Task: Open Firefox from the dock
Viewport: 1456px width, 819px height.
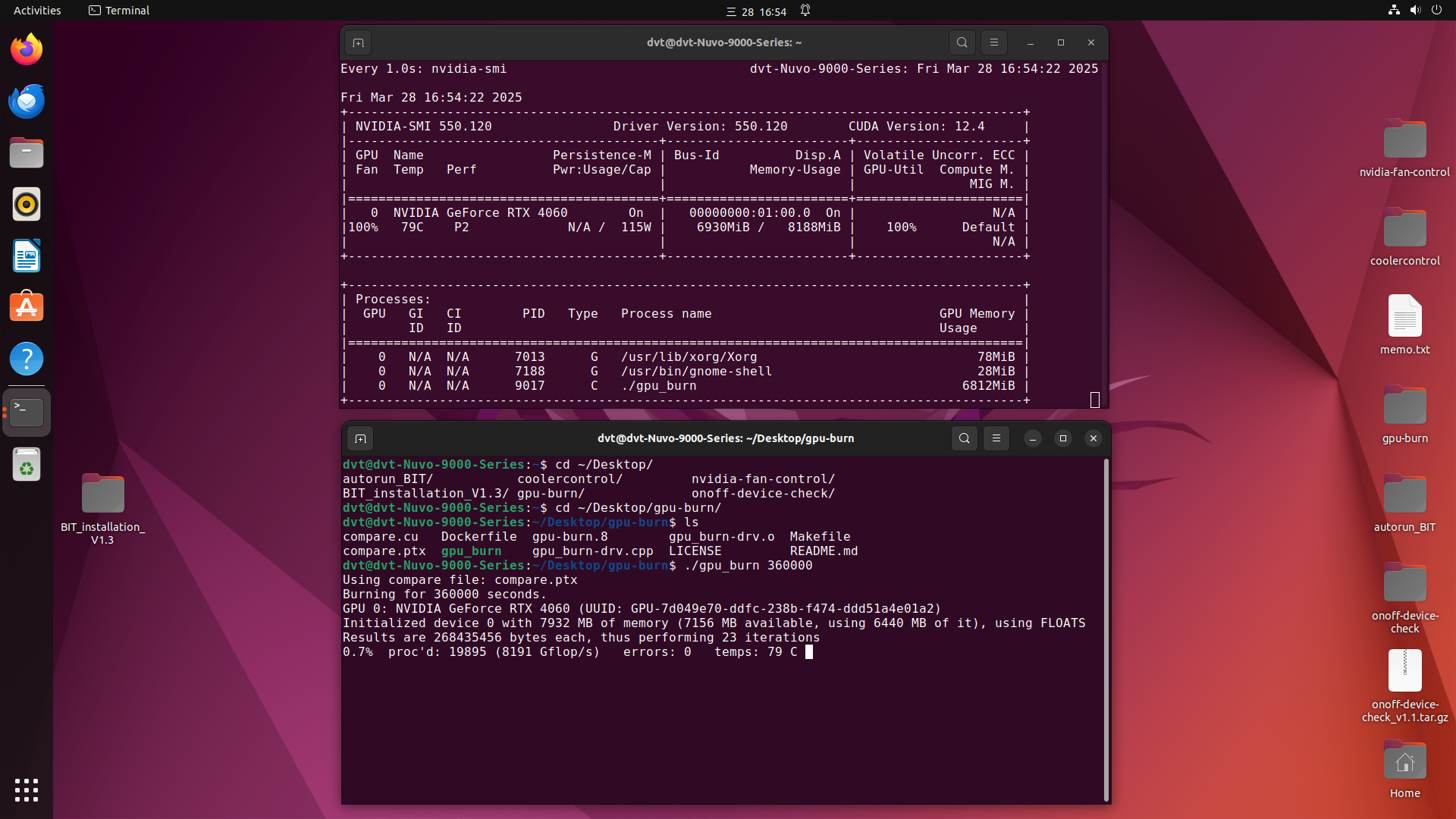Action: pos(27,50)
